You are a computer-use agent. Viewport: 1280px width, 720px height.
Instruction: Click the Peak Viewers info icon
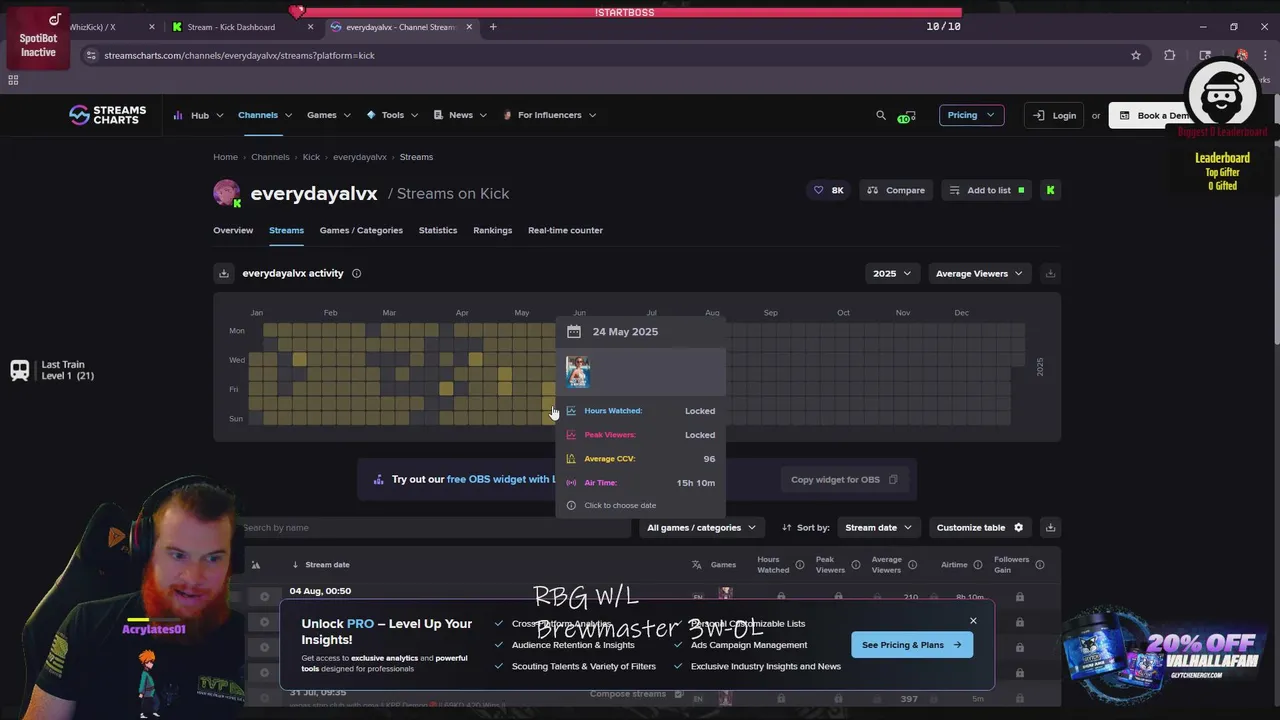(855, 565)
